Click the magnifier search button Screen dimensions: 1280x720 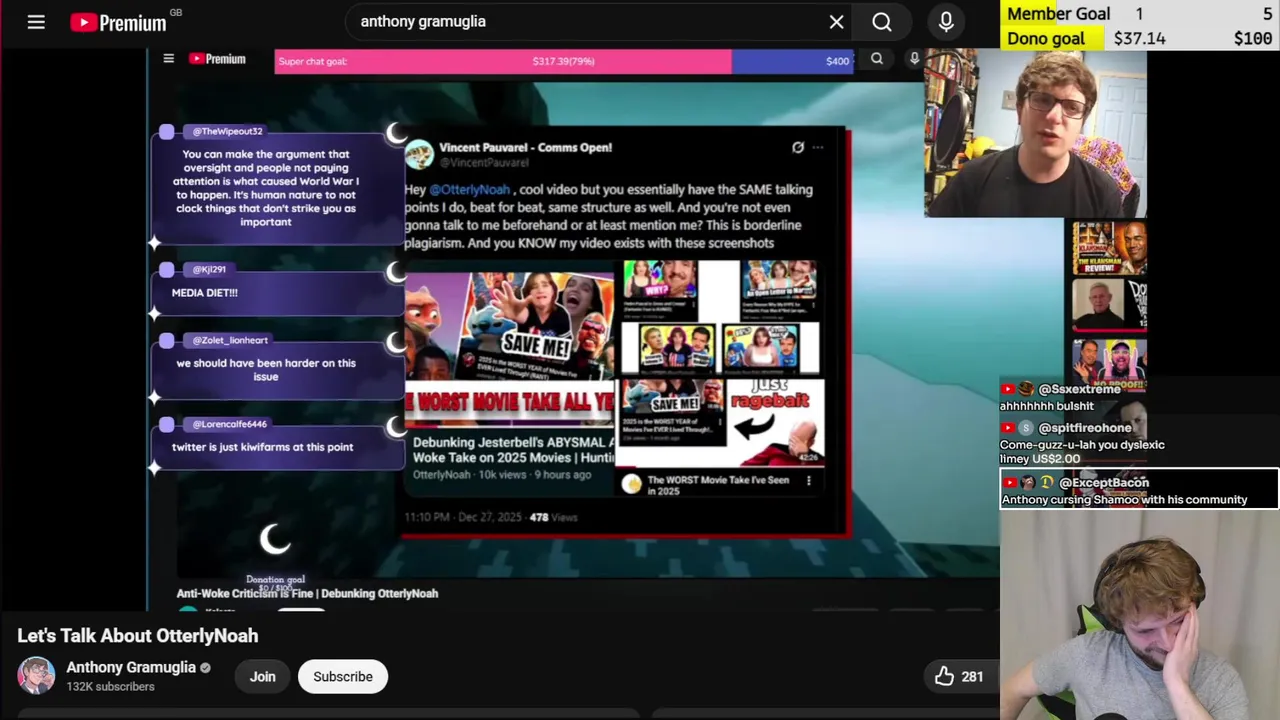coord(881,21)
